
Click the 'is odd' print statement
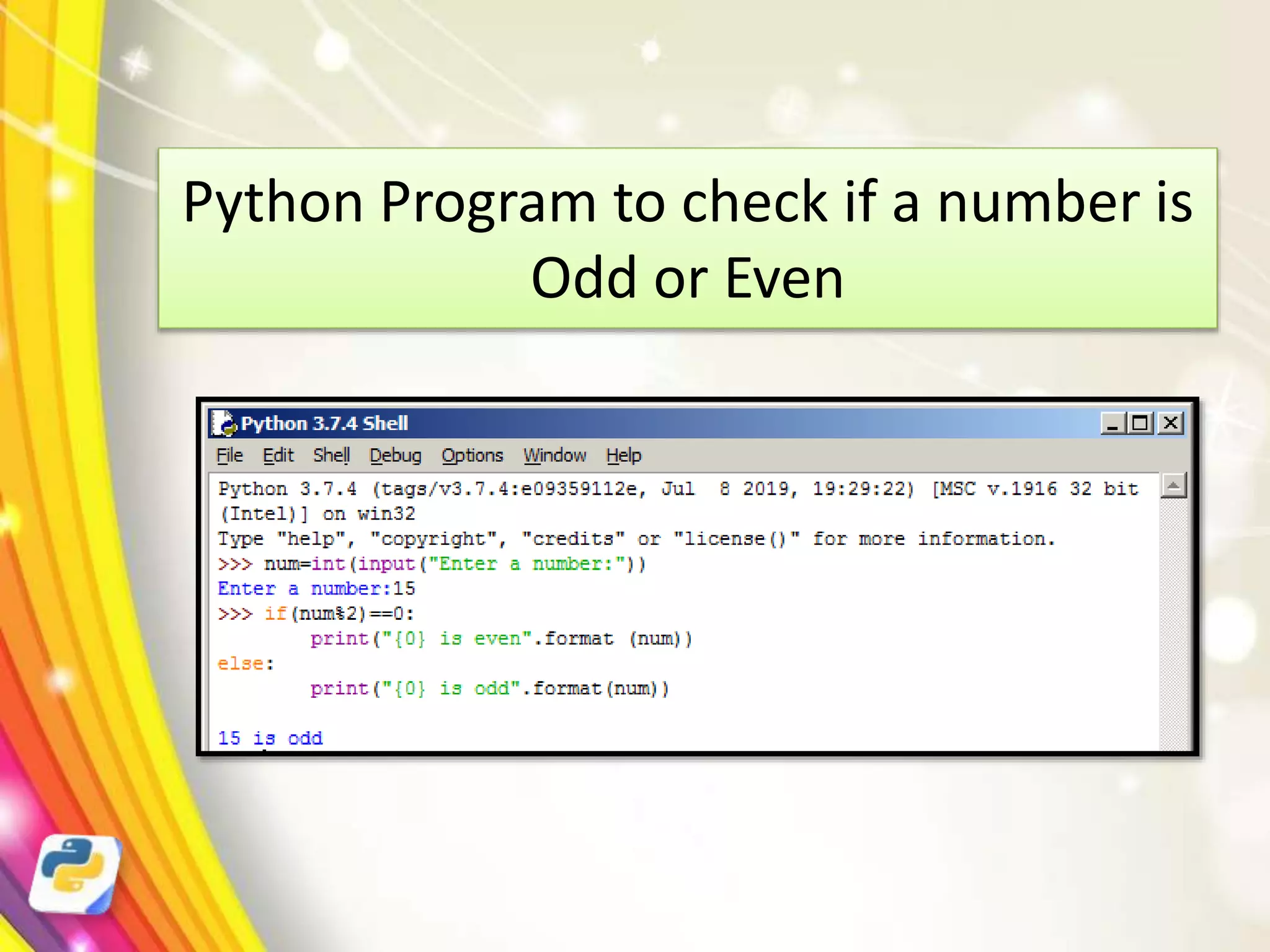[489, 689]
